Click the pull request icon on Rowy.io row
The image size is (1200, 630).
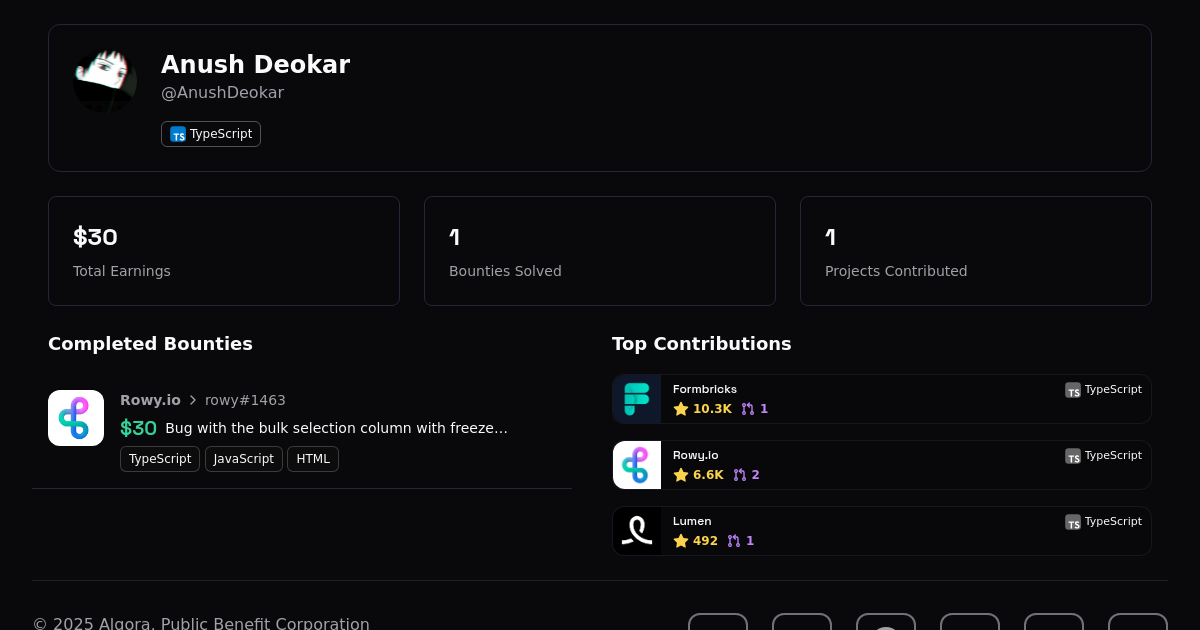[x=740, y=475]
